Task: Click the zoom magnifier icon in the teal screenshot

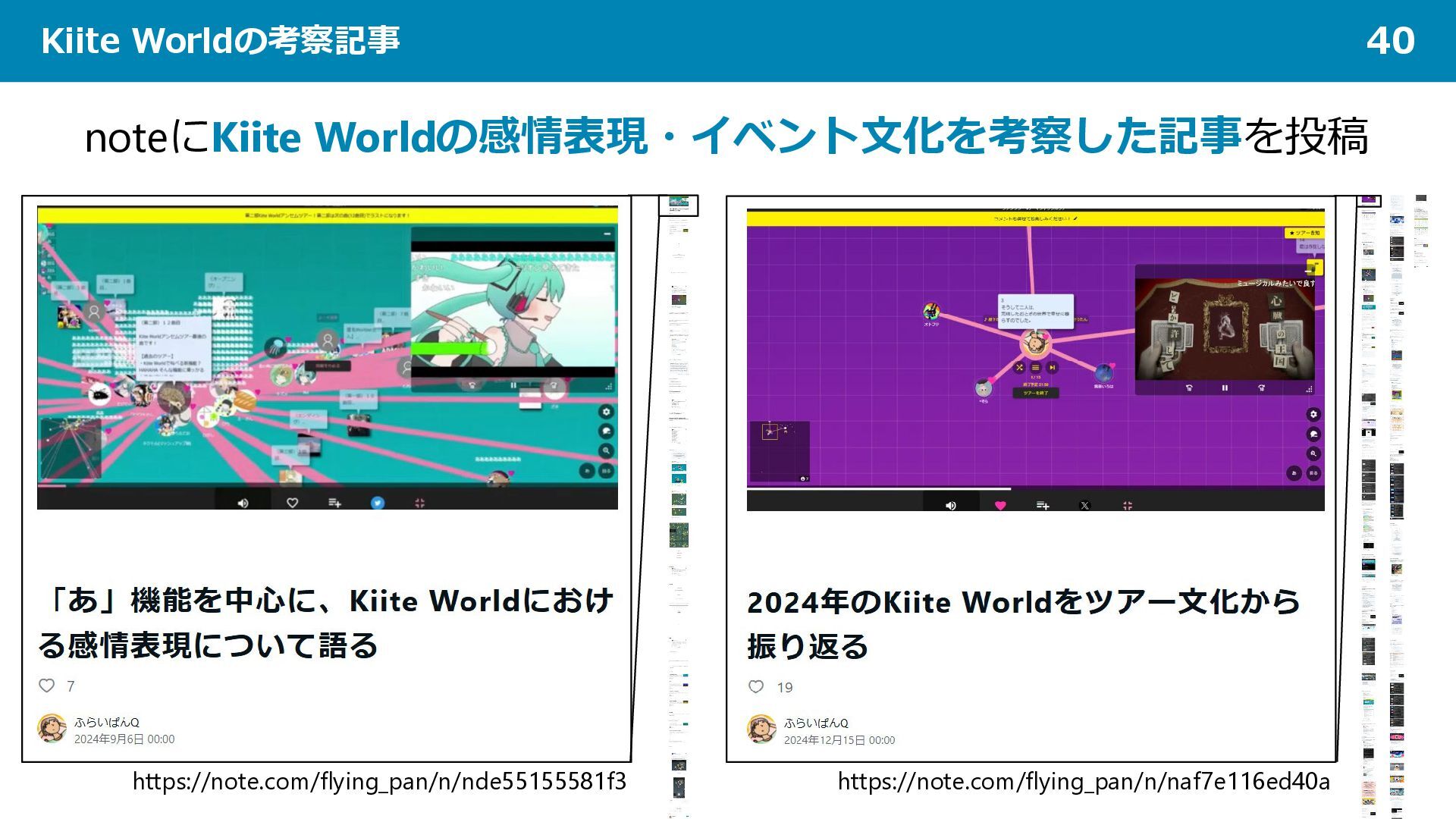Action: [606, 450]
